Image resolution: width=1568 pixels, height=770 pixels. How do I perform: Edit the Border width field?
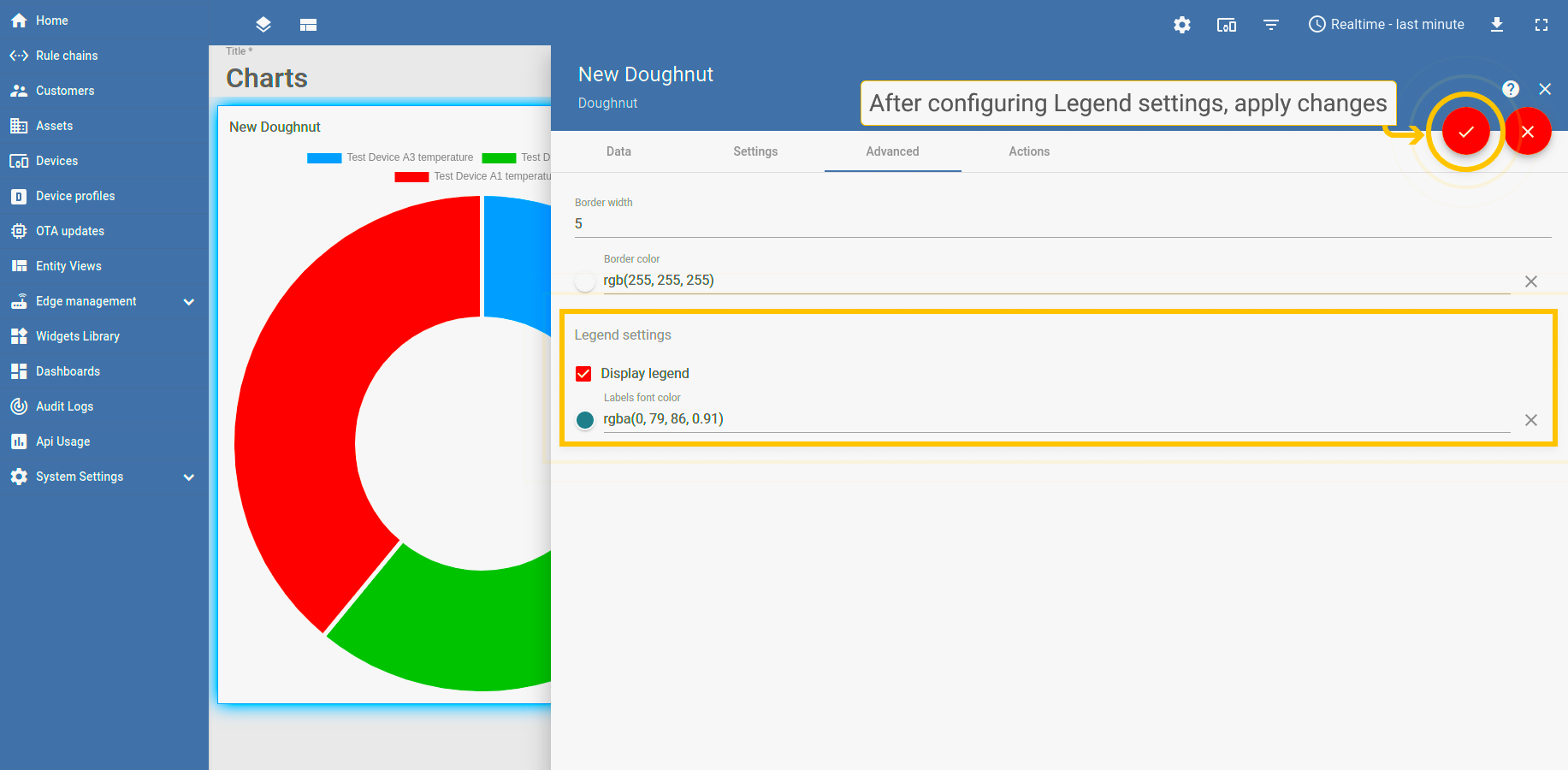1062,224
